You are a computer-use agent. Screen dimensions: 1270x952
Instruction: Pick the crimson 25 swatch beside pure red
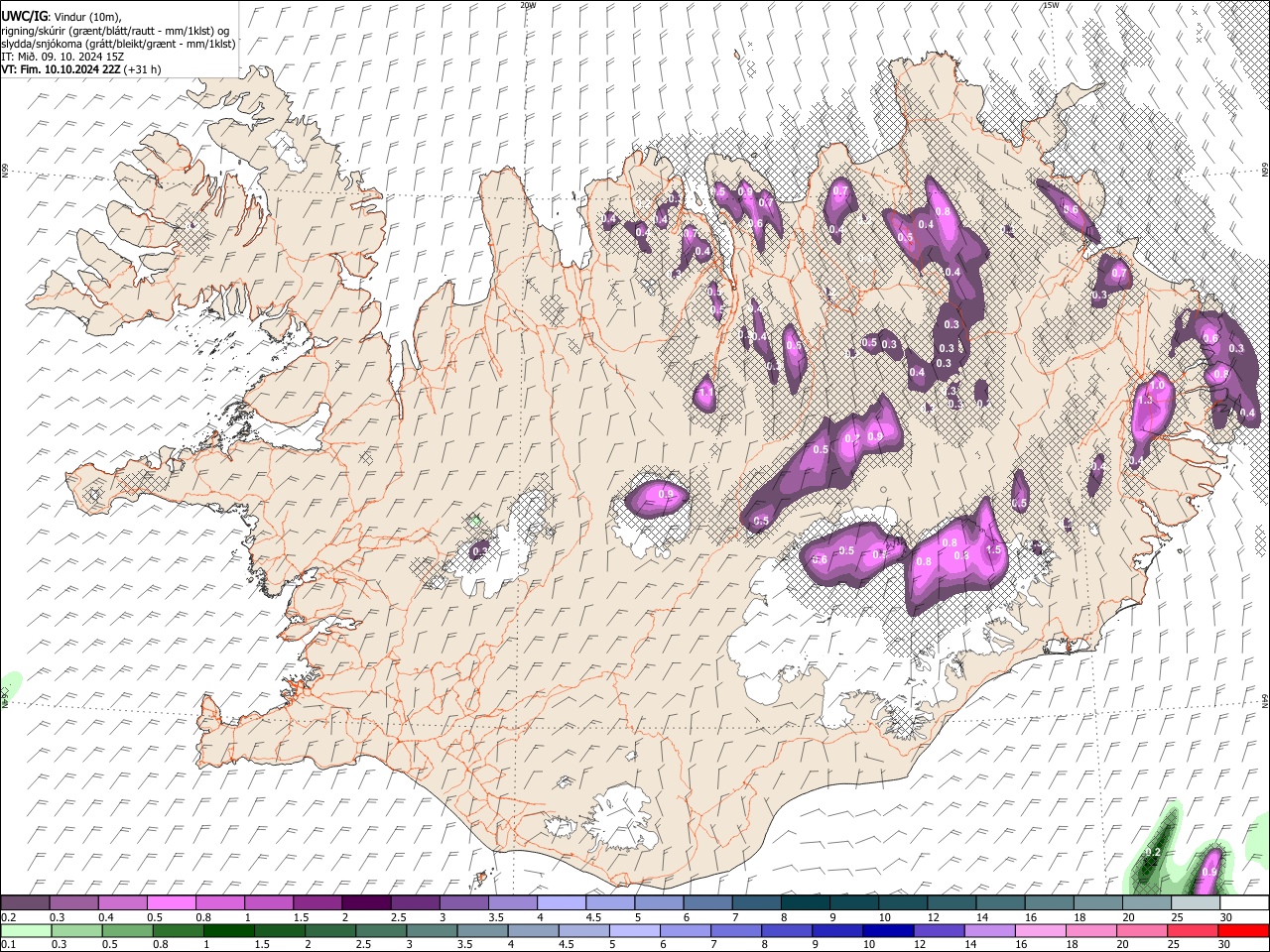point(1193,930)
